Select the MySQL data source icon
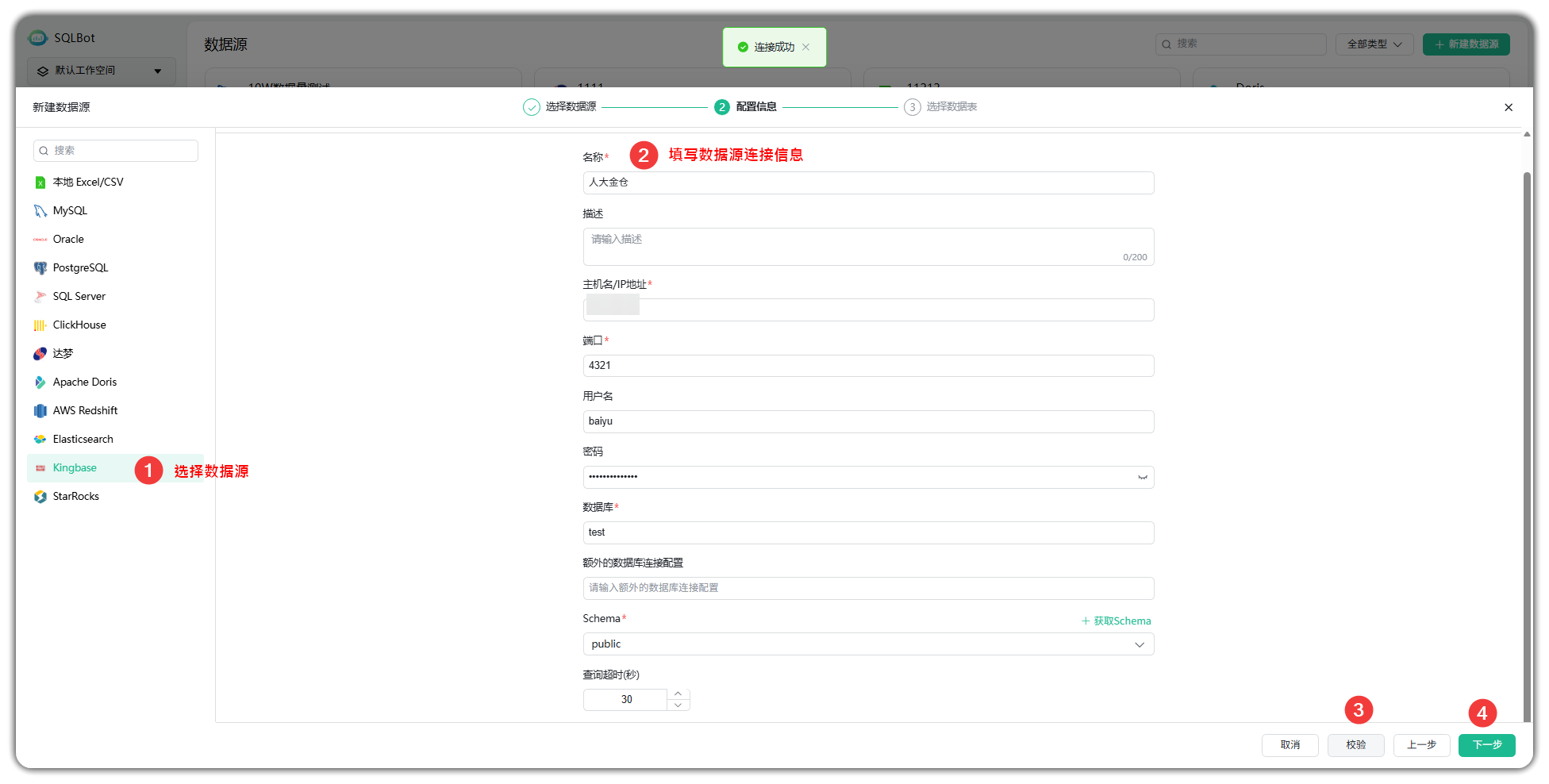Image resolution: width=1549 pixels, height=784 pixels. 40,210
